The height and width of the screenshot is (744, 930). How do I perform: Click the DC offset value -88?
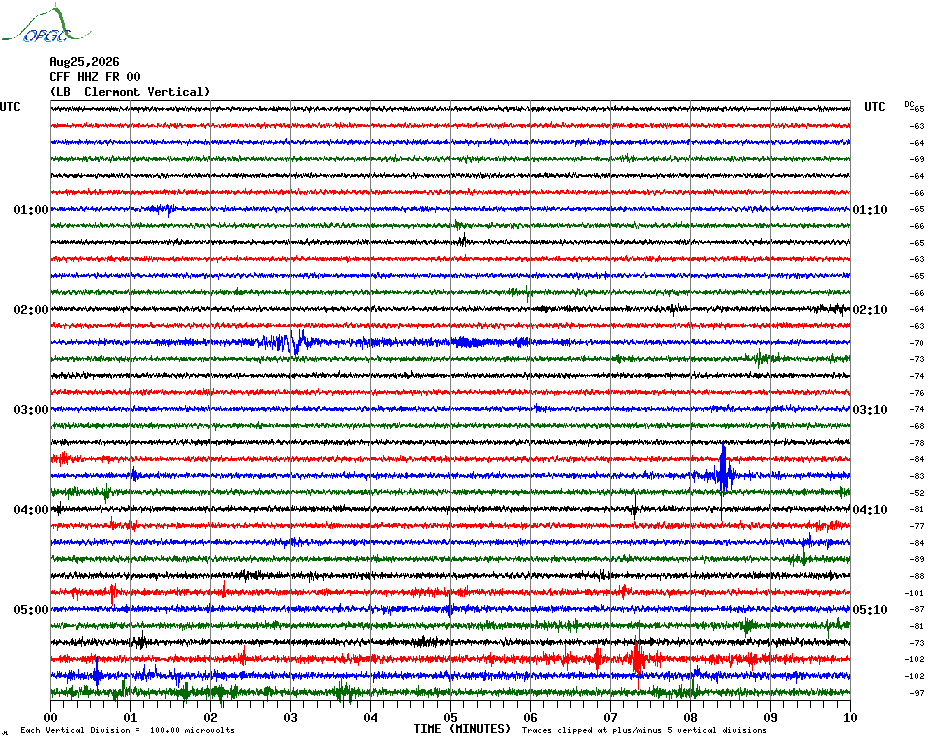(x=918, y=576)
